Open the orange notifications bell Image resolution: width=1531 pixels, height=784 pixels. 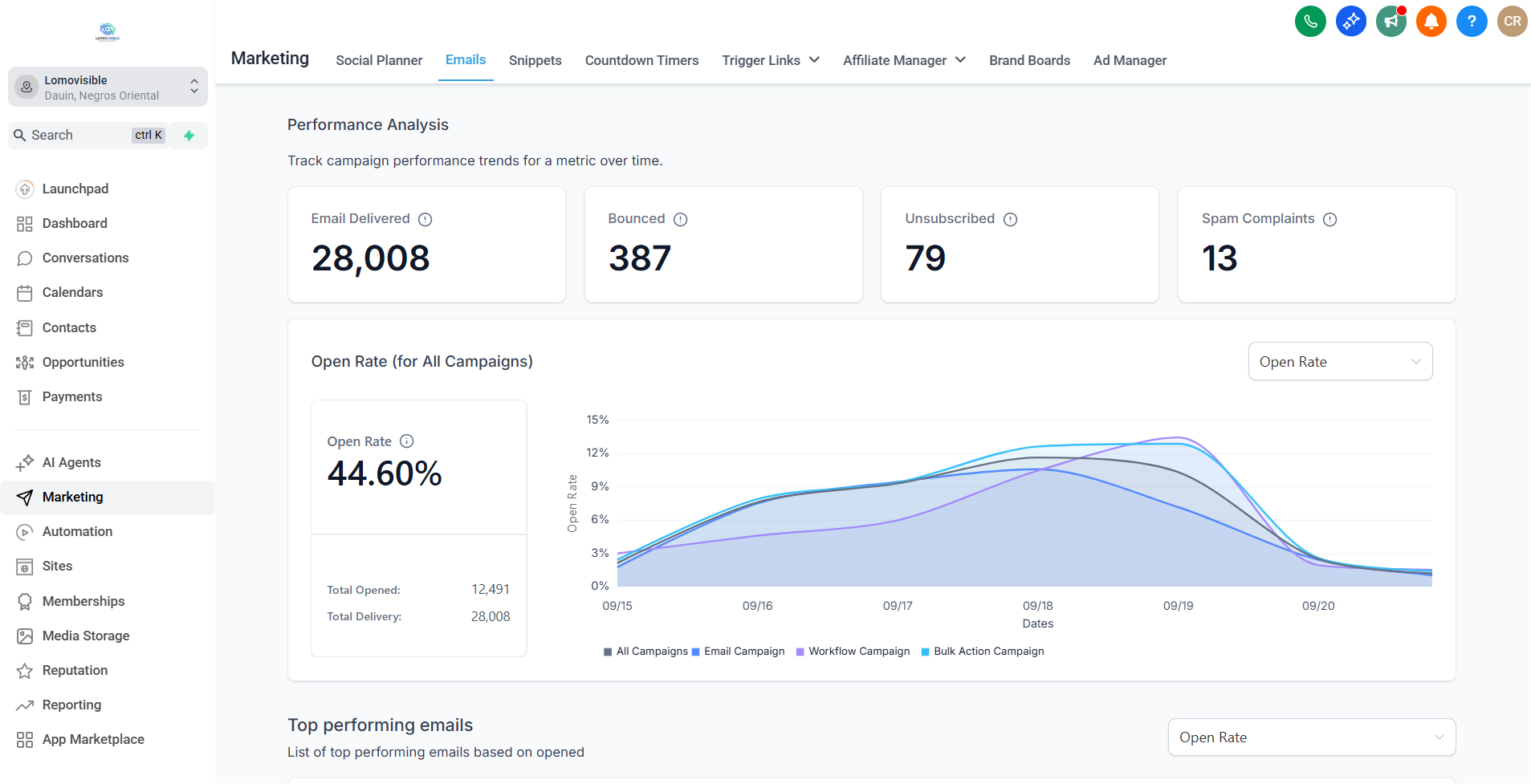(1431, 22)
